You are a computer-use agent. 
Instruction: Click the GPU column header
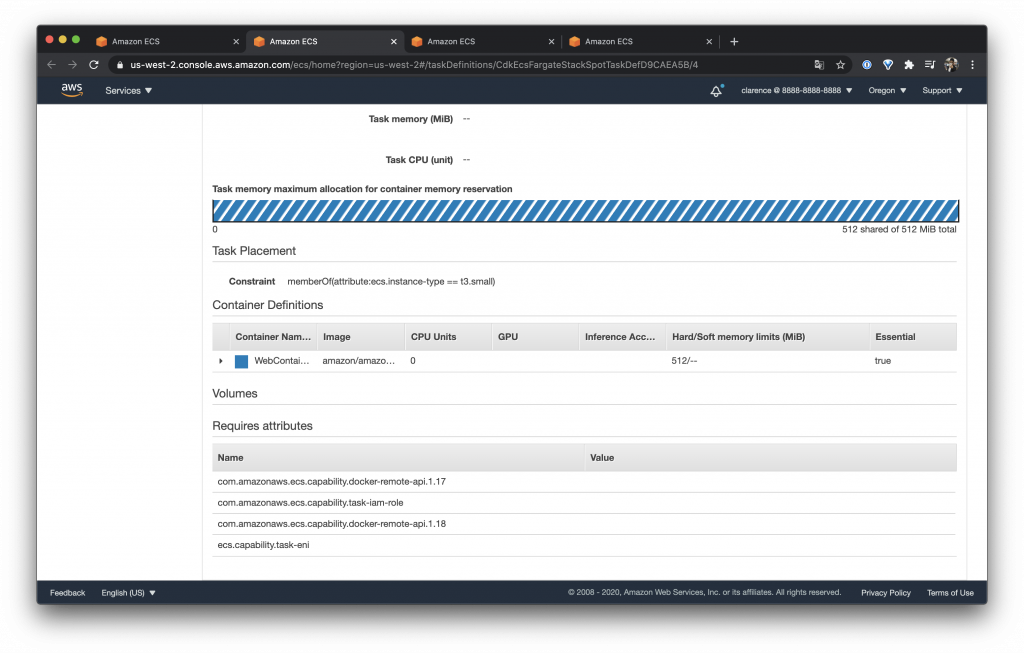535,337
